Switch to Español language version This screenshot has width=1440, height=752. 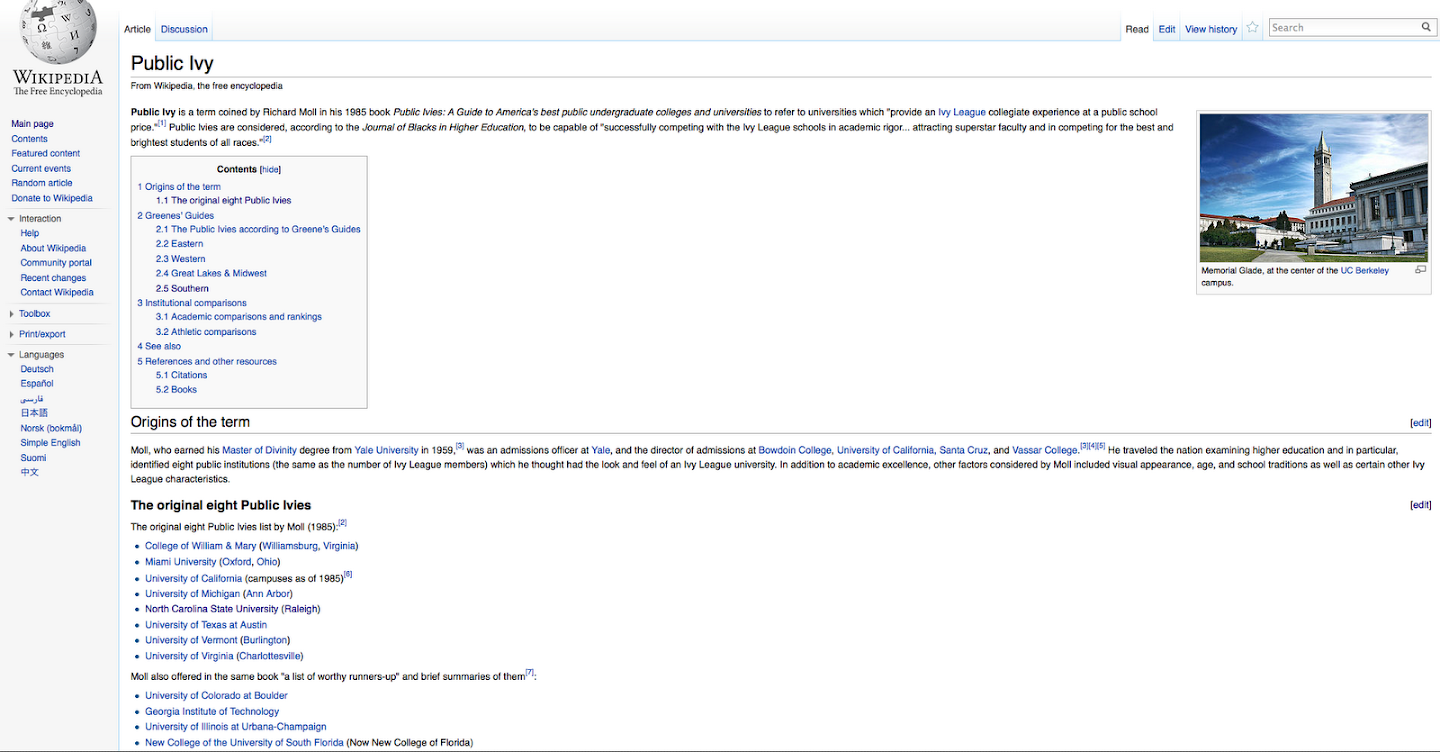tap(37, 384)
